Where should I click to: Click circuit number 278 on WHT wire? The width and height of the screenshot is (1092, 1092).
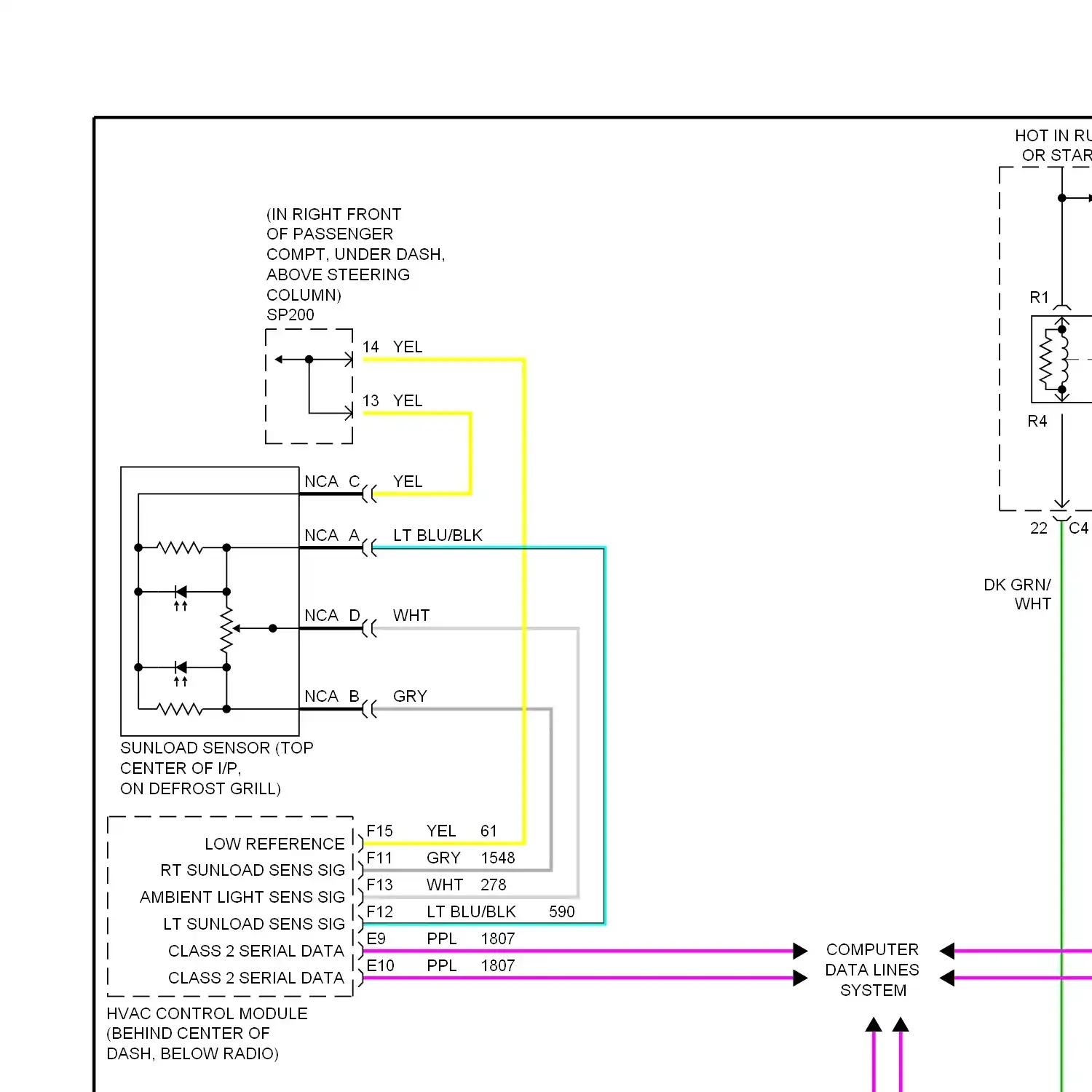(494, 885)
